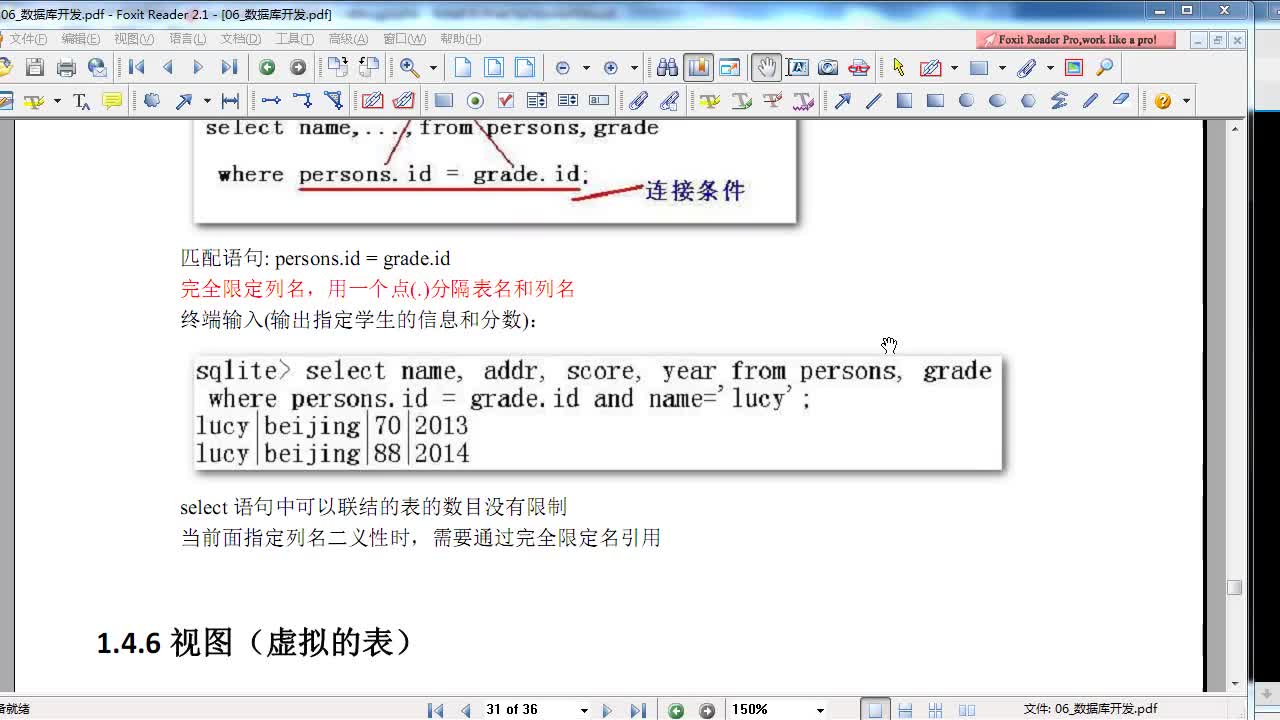Open the attachment paperclip dropdown arrow
Image resolution: width=1280 pixels, height=720 pixels.
tap(1050, 68)
